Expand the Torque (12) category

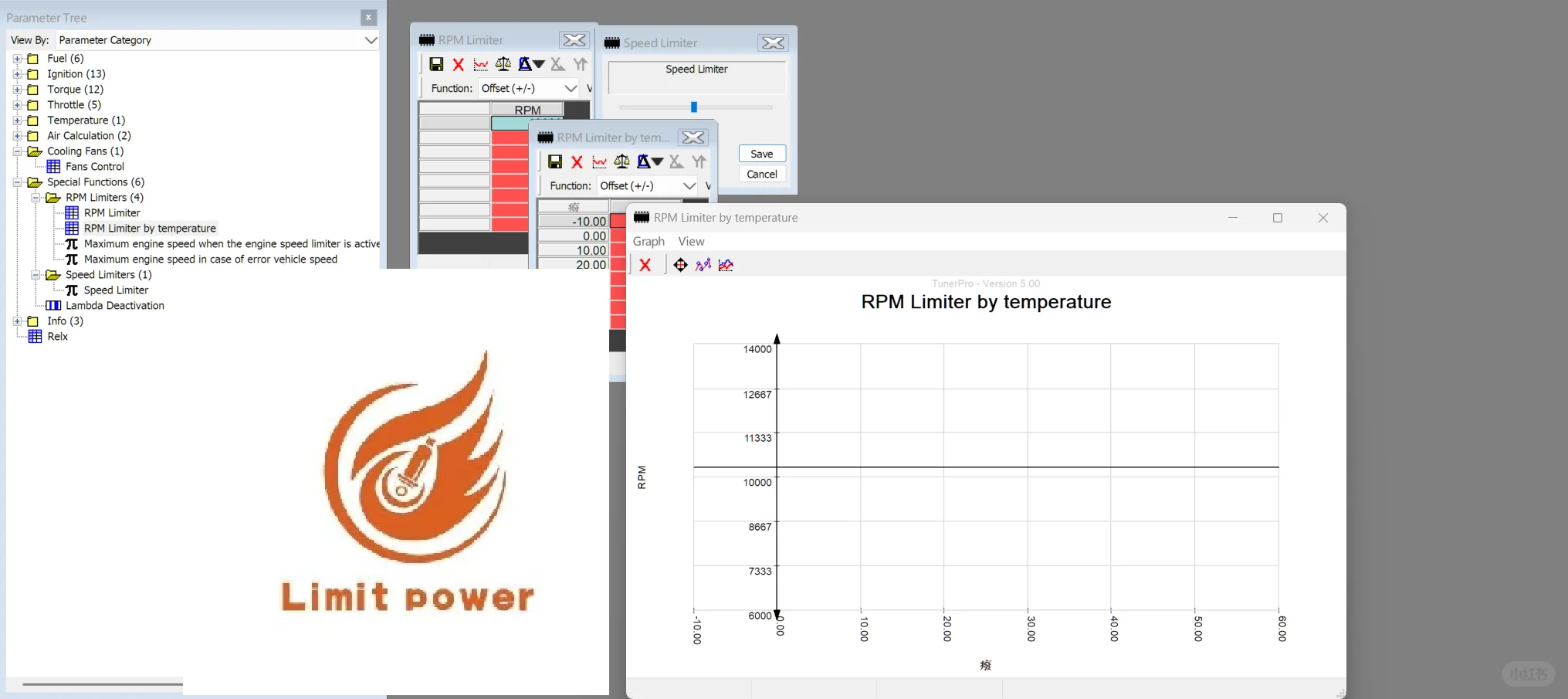[17, 89]
